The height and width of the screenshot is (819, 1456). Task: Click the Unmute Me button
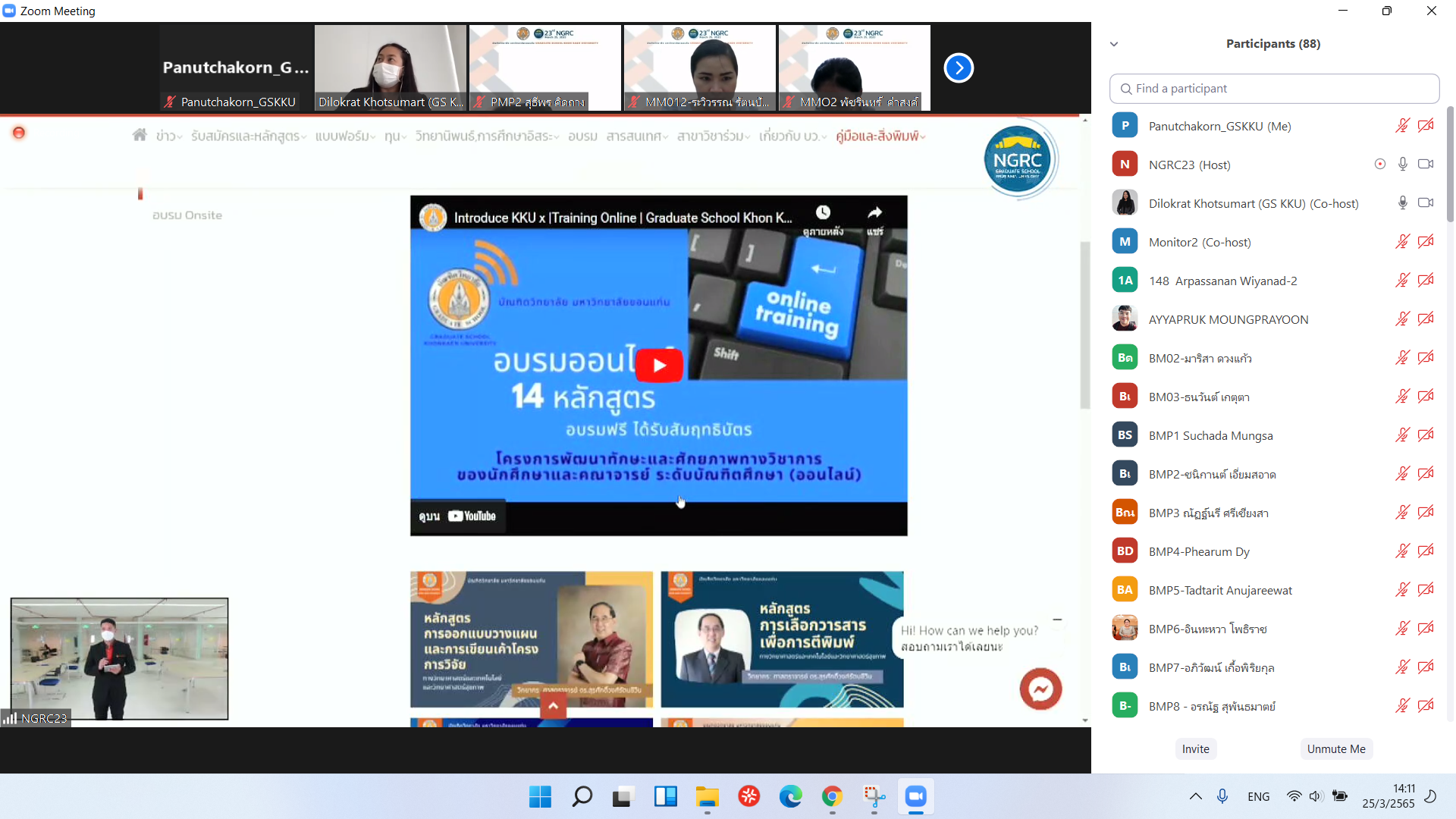[x=1336, y=748]
